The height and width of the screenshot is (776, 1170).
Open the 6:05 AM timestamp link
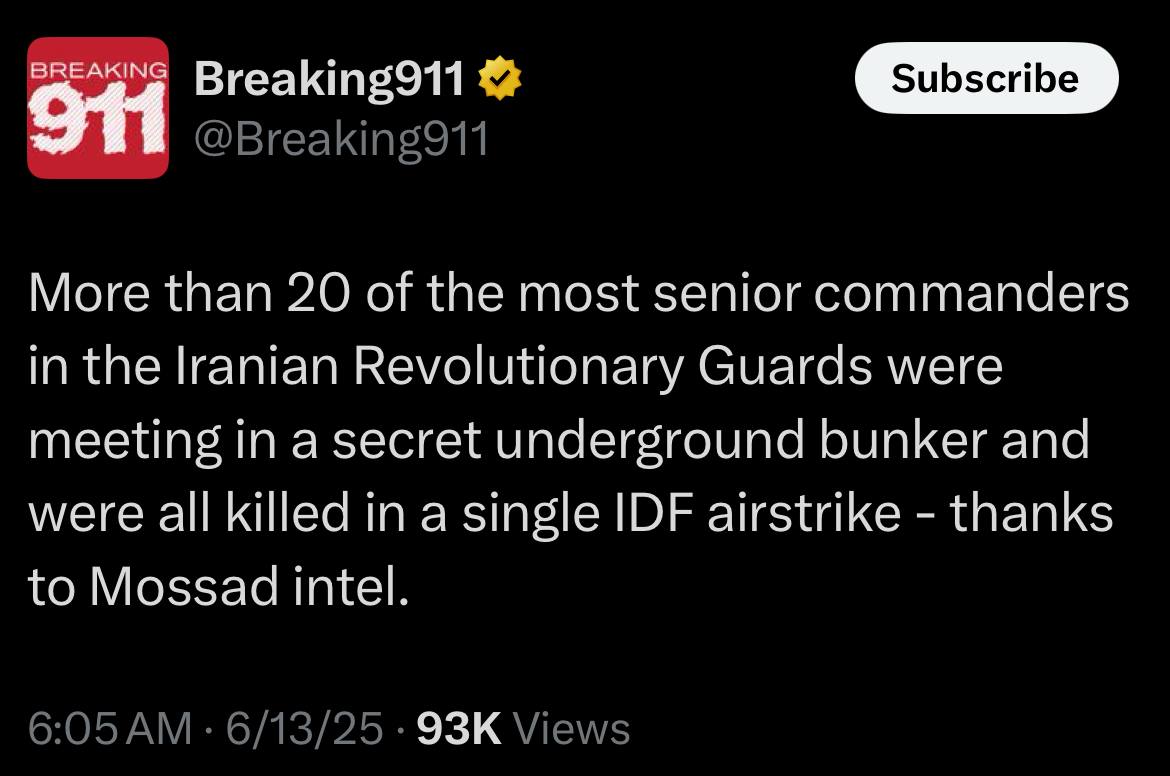[110, 728]
